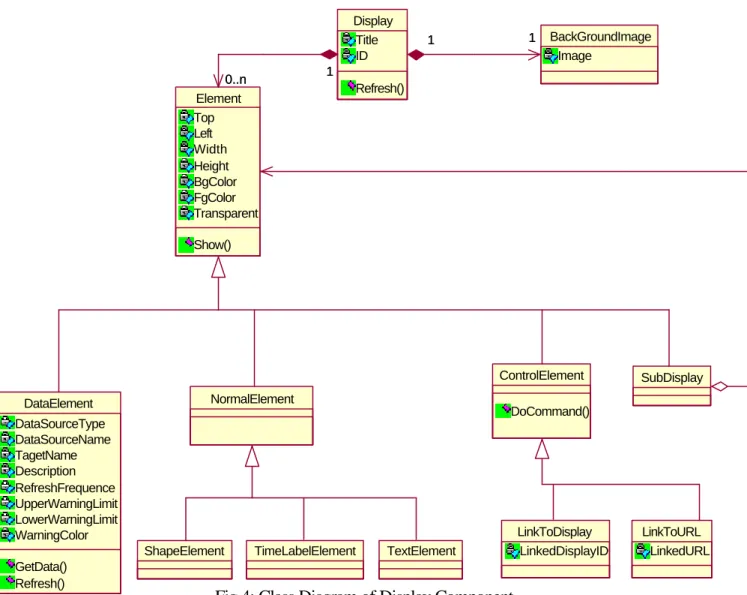Click the operation icon beside Show()
Viewport: 747px width, 595px height.
tap(186, 244)
